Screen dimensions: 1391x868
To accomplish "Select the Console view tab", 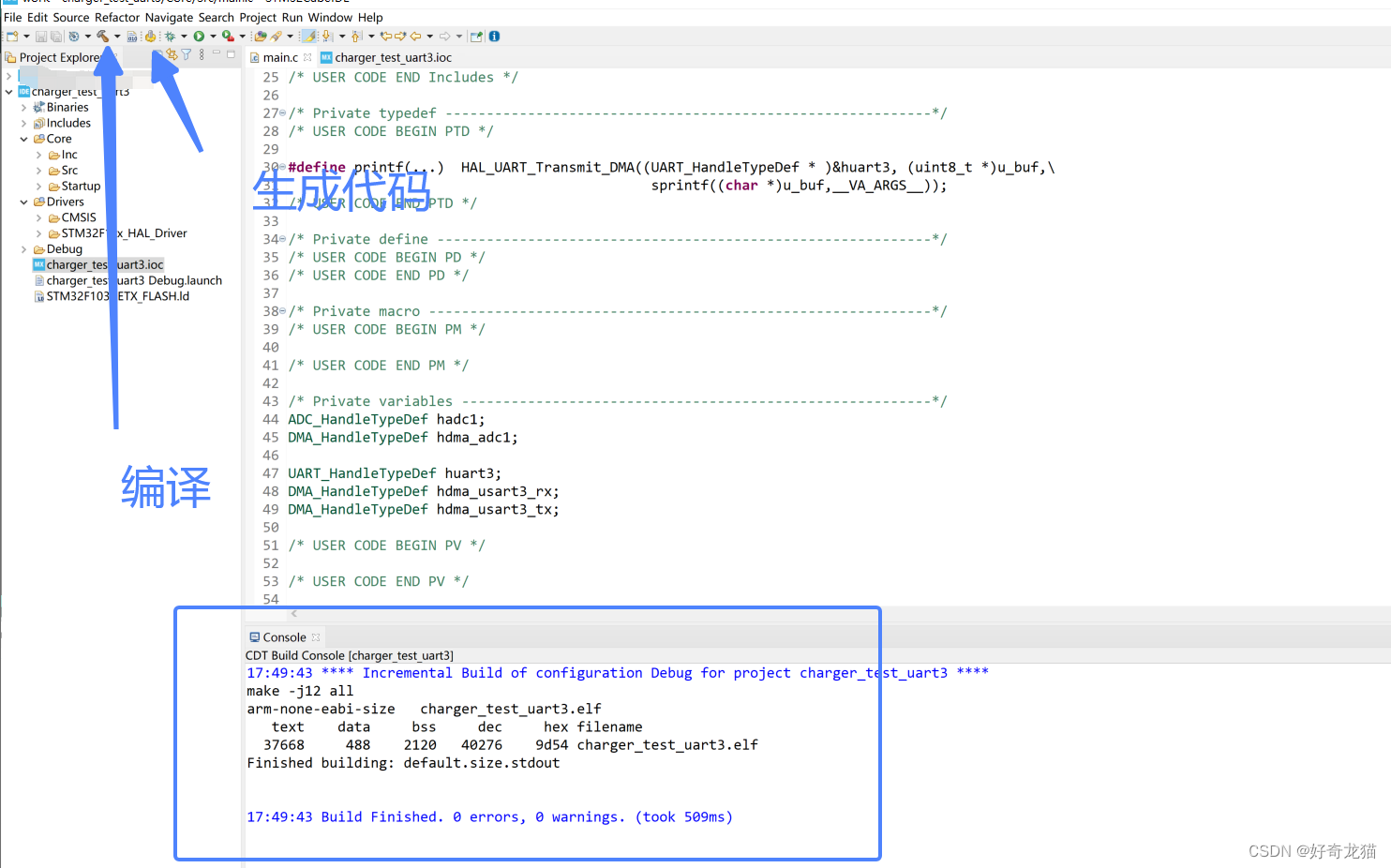I will pos(284,637).
